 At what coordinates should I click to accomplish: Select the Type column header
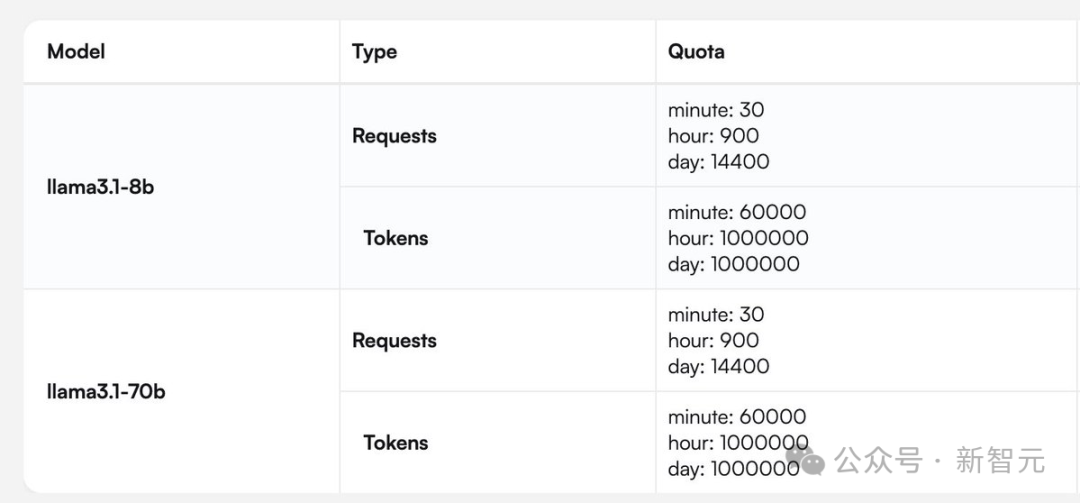click(x=375, y=51)
